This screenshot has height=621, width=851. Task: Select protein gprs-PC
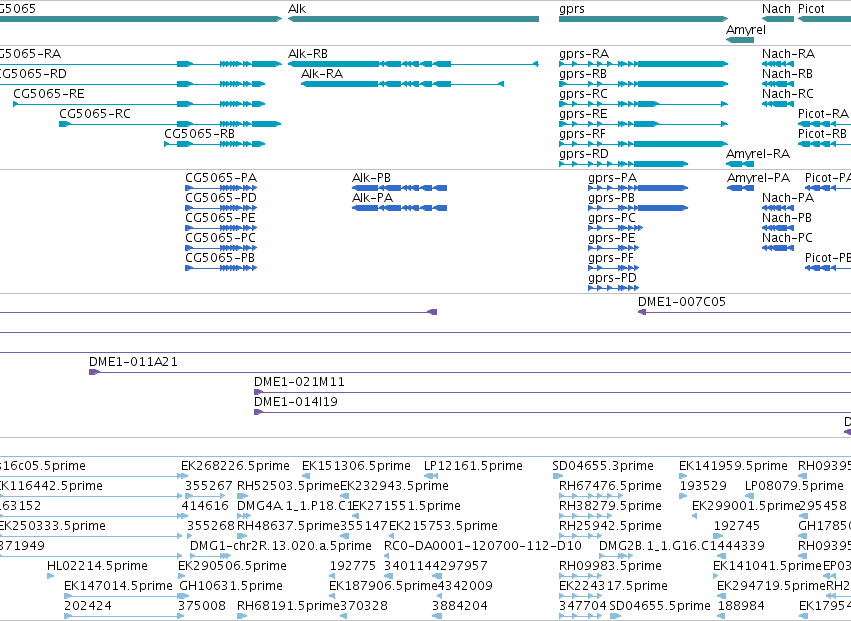click(x=615, y=228)
